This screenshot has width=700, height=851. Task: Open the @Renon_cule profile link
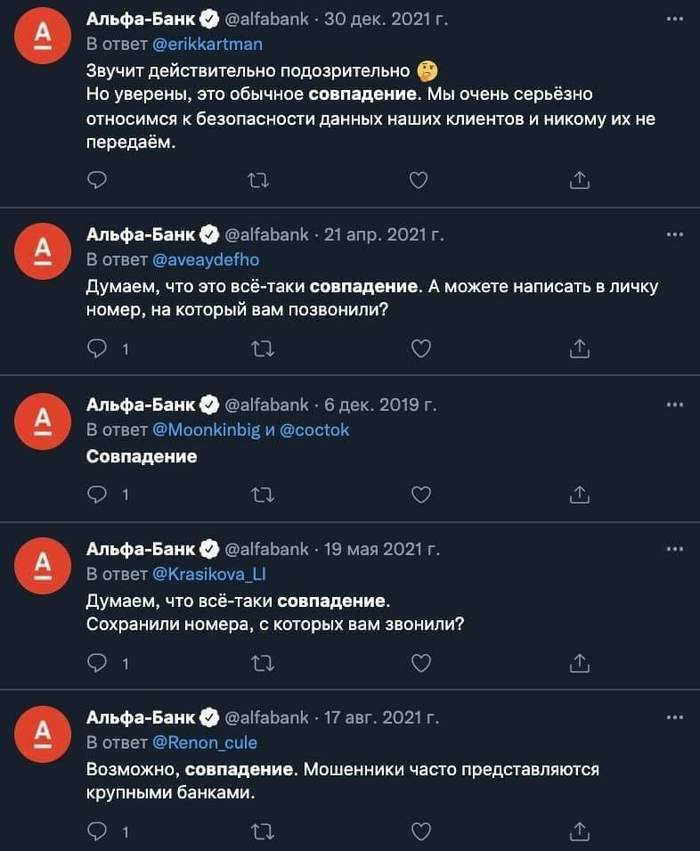(205, 743)
